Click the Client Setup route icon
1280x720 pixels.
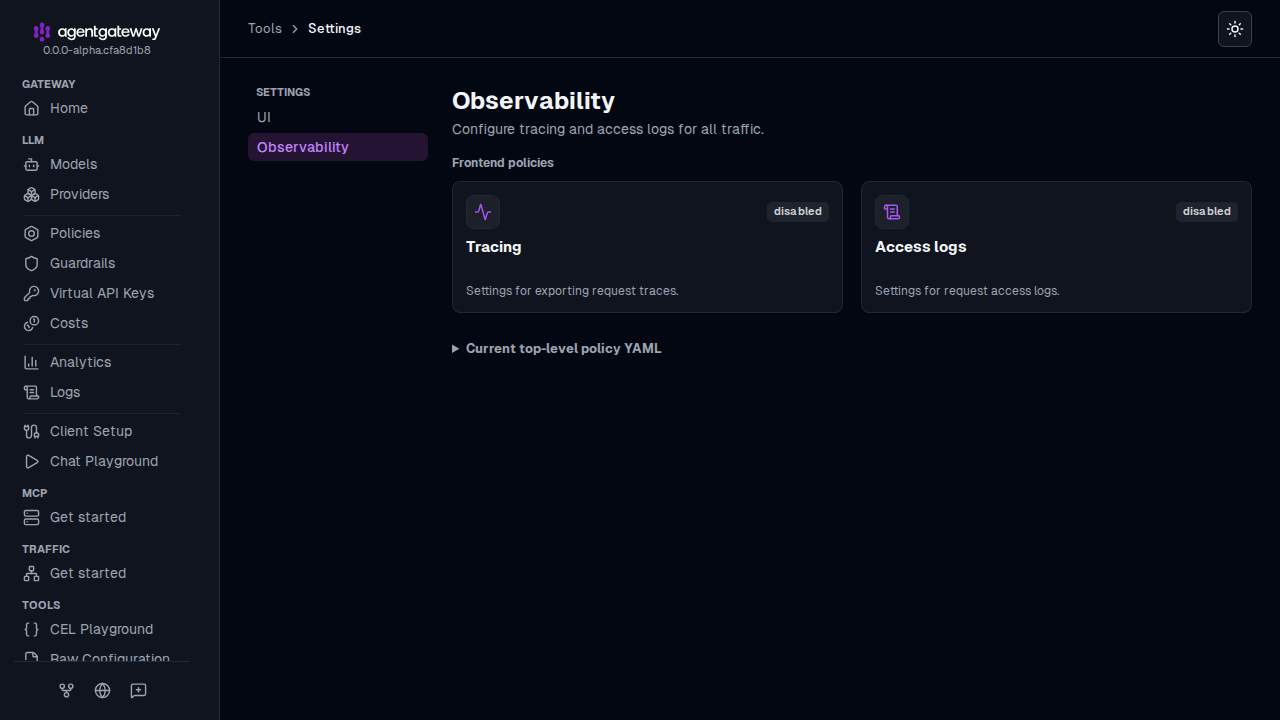[31, 431]
